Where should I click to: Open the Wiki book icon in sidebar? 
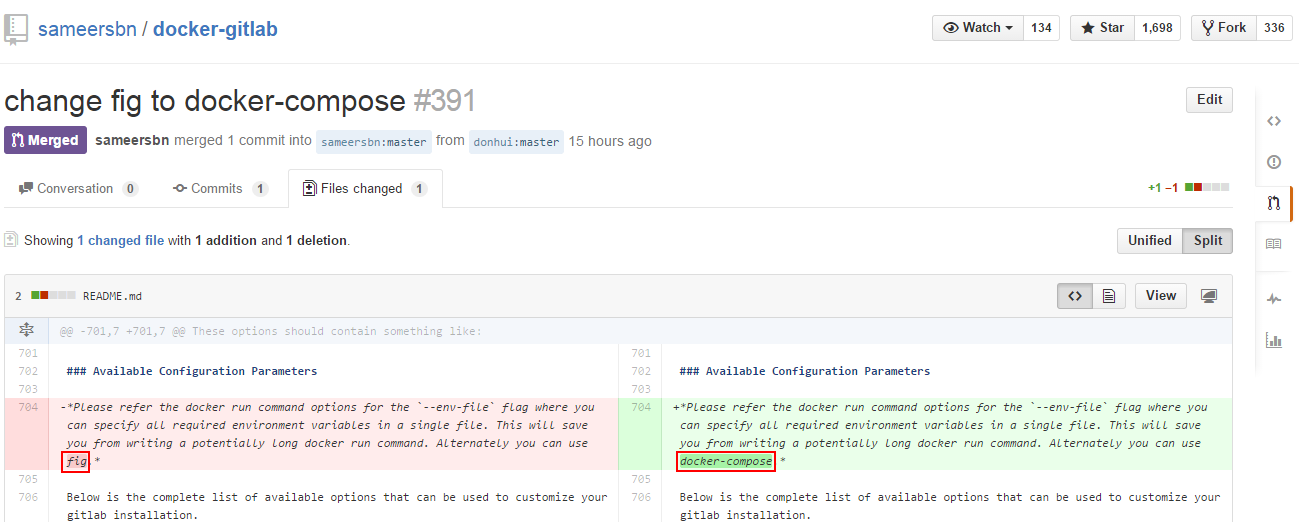[1273, 243]
